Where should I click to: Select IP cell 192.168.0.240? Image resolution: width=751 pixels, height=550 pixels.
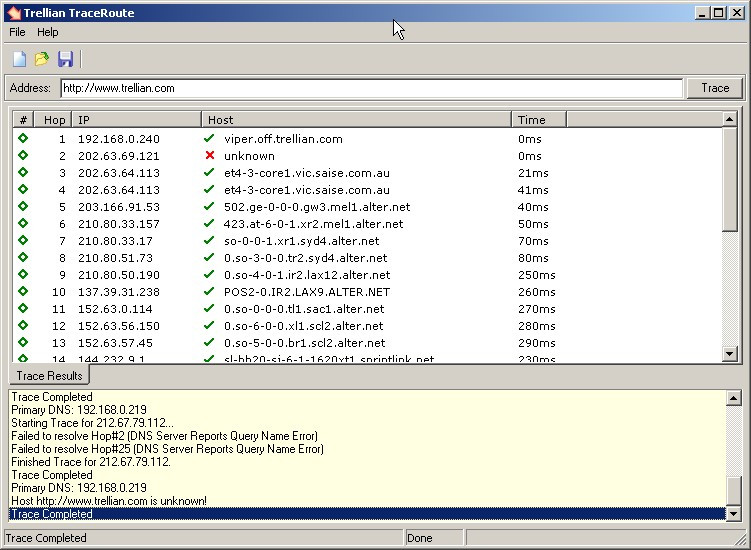click(119, 139)
